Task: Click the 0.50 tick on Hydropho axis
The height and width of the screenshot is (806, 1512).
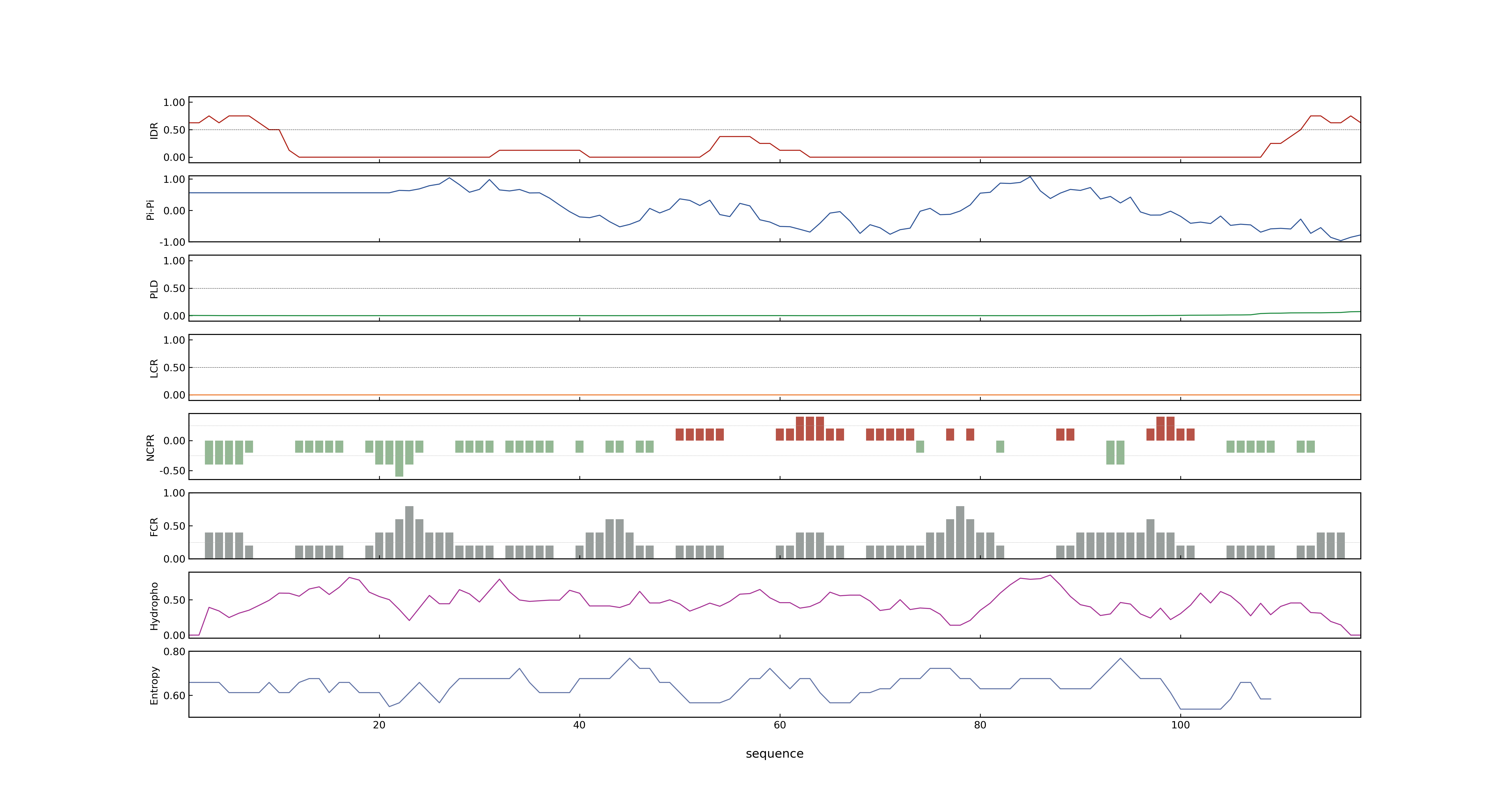Action: 174,600
